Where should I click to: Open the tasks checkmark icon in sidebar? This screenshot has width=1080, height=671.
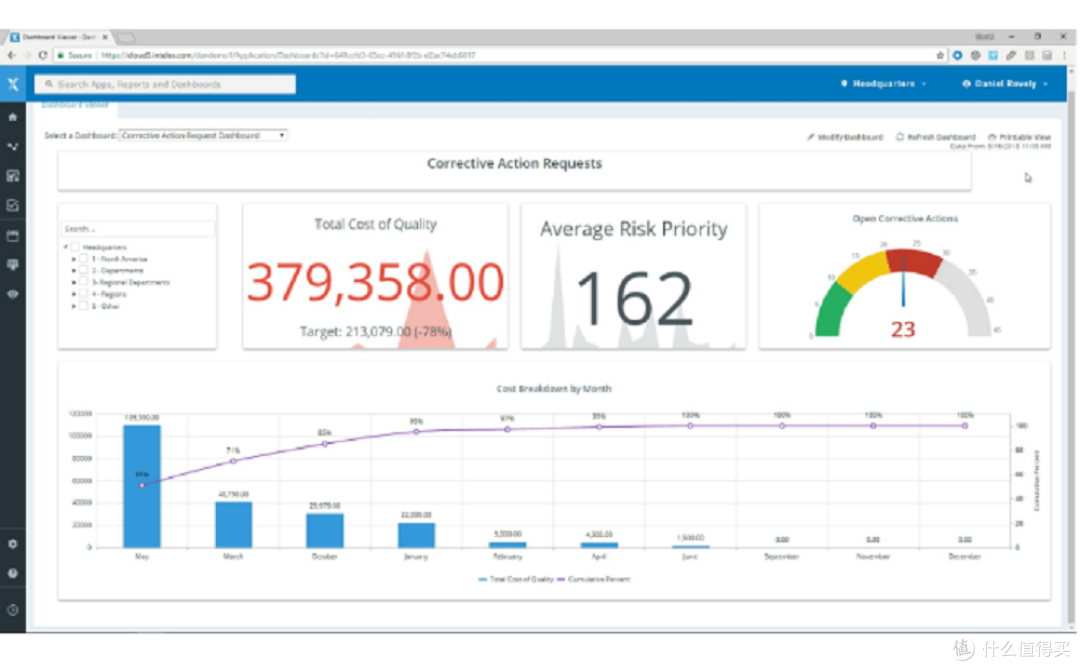12,205
